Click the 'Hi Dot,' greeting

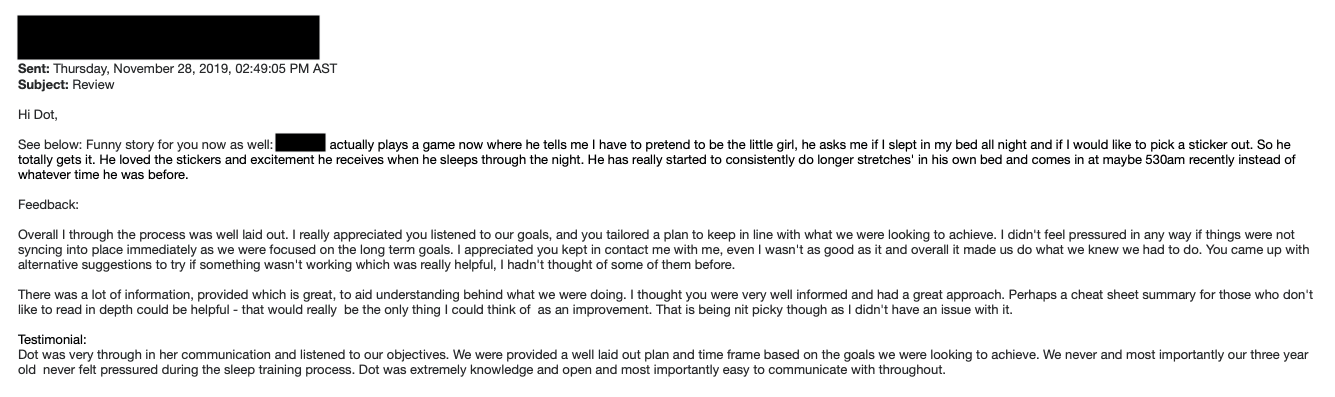(x=38, y=115)
